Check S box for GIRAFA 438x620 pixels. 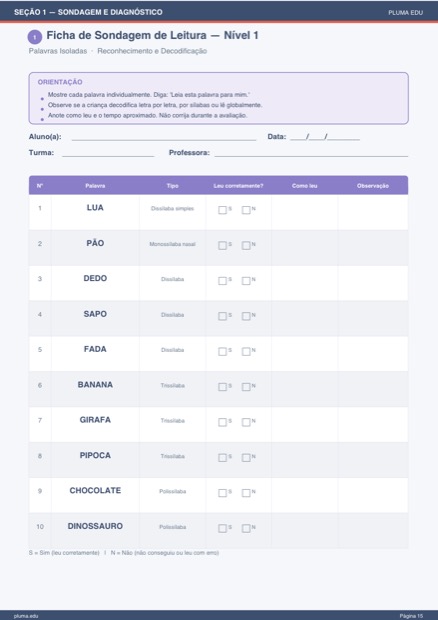(222, 422)
